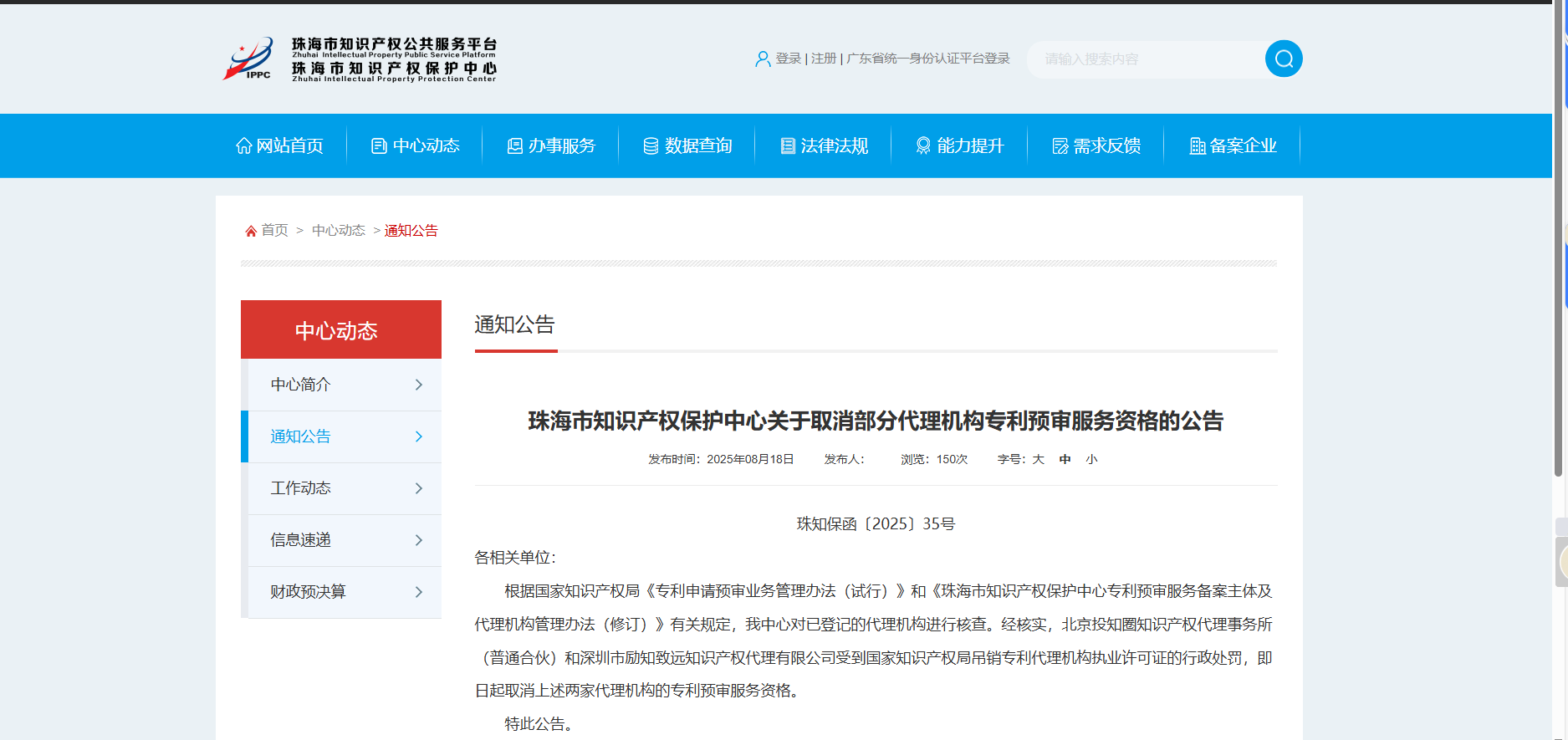Click the building icon beside 备案企业

(x=1197, y=145)
